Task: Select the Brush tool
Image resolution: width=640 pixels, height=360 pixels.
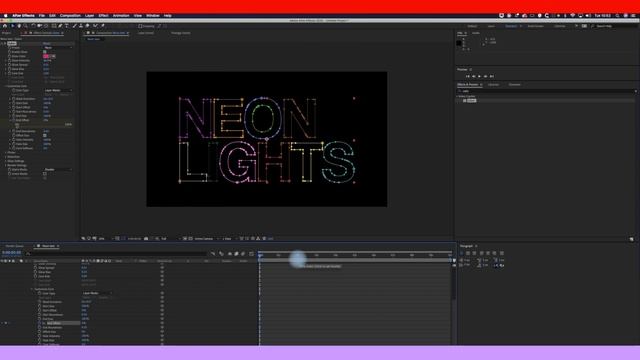Action: coord(74,26)
